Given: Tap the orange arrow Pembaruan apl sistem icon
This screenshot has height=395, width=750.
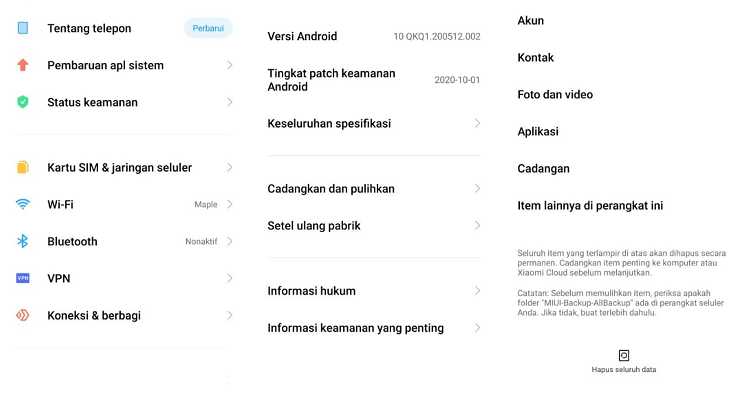Looking at the screenshot, I should [22, 65].
